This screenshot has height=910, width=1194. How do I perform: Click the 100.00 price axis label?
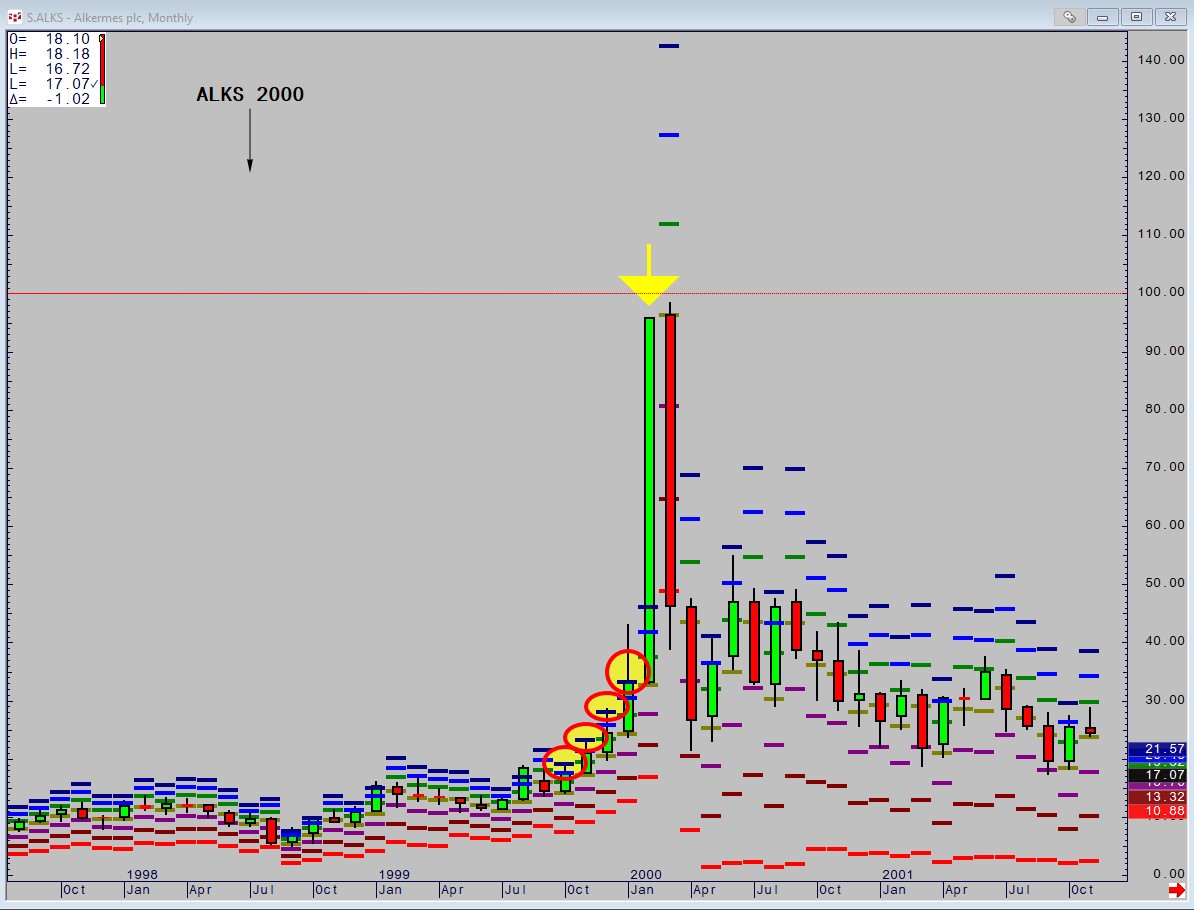pos(1161,292)
